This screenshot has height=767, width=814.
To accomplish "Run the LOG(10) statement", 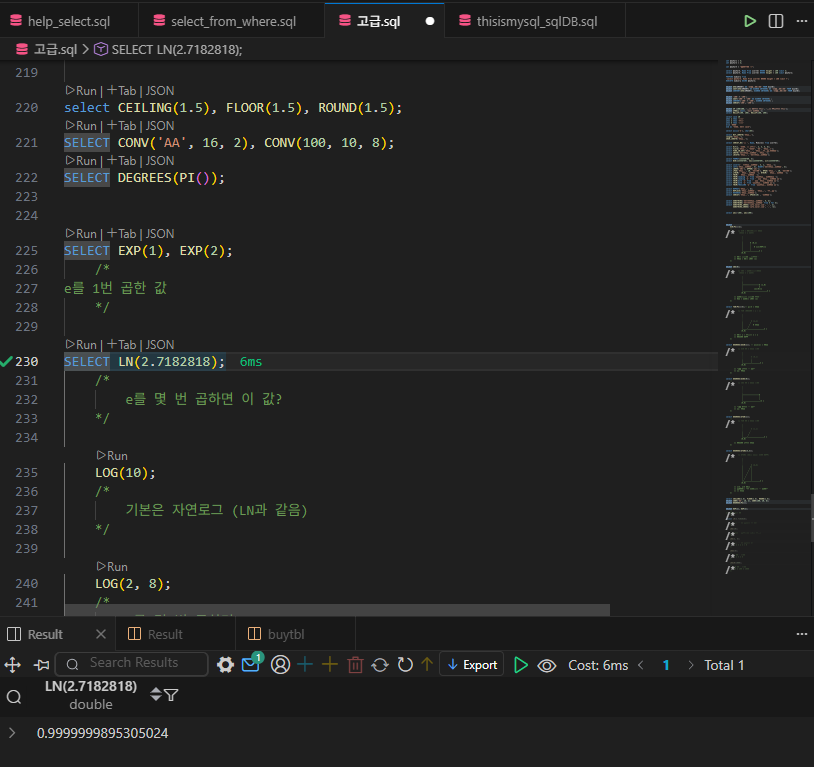I will [x=112, y=455].
